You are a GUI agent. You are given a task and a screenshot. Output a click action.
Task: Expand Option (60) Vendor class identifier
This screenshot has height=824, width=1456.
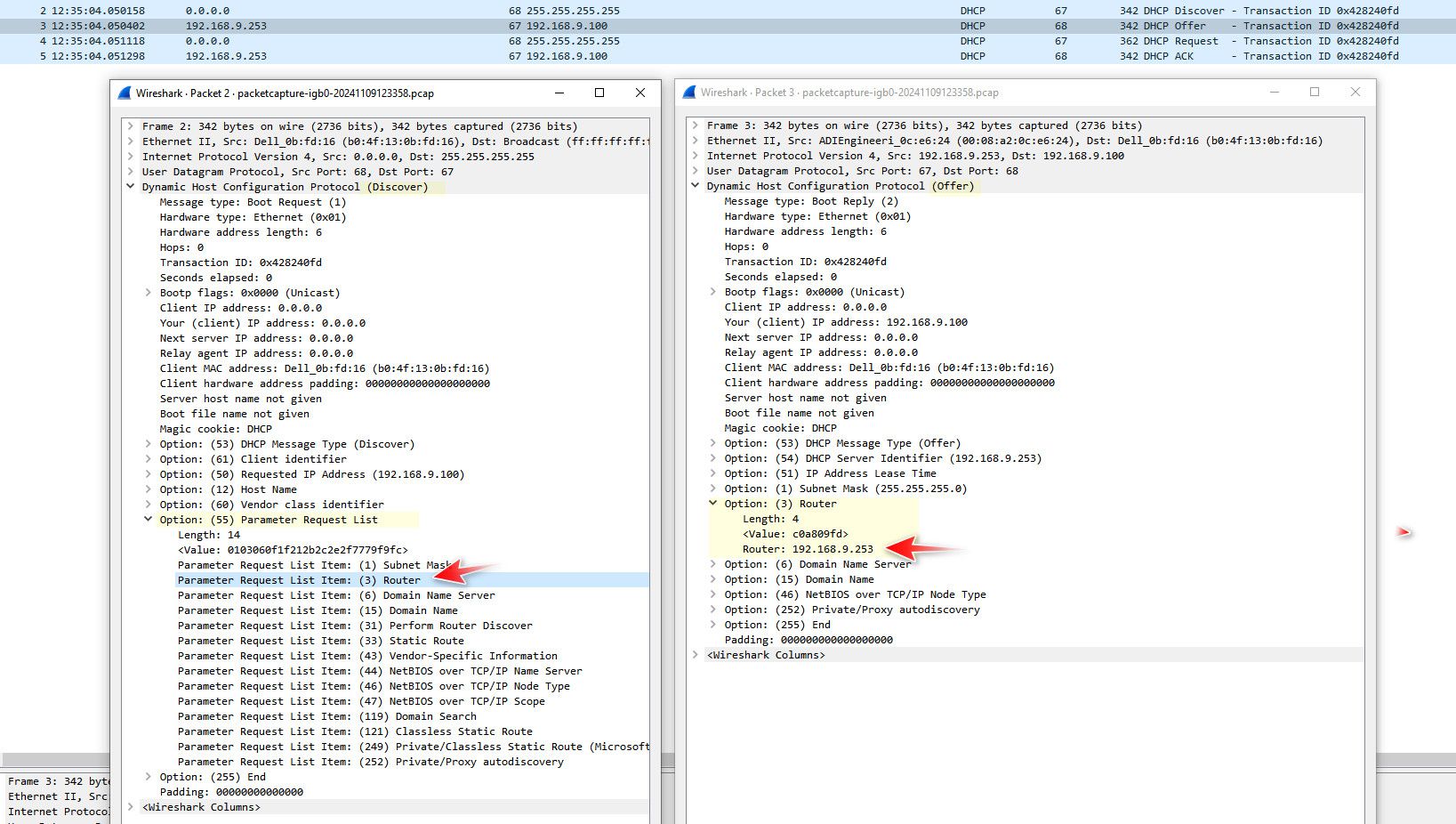[x=149, y=505]
